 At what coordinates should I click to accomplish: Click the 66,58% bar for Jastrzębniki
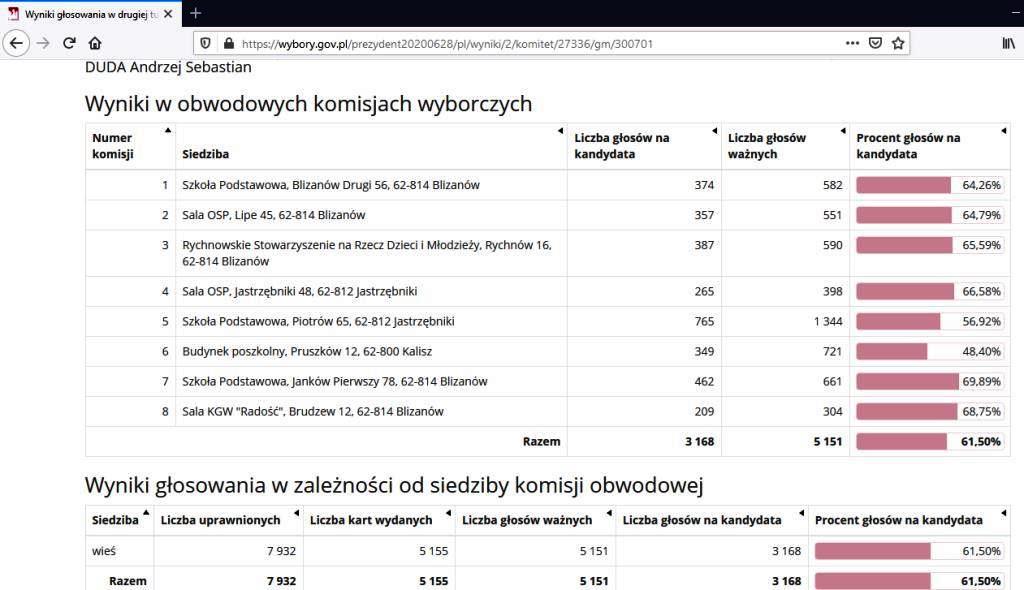point(929,291)
